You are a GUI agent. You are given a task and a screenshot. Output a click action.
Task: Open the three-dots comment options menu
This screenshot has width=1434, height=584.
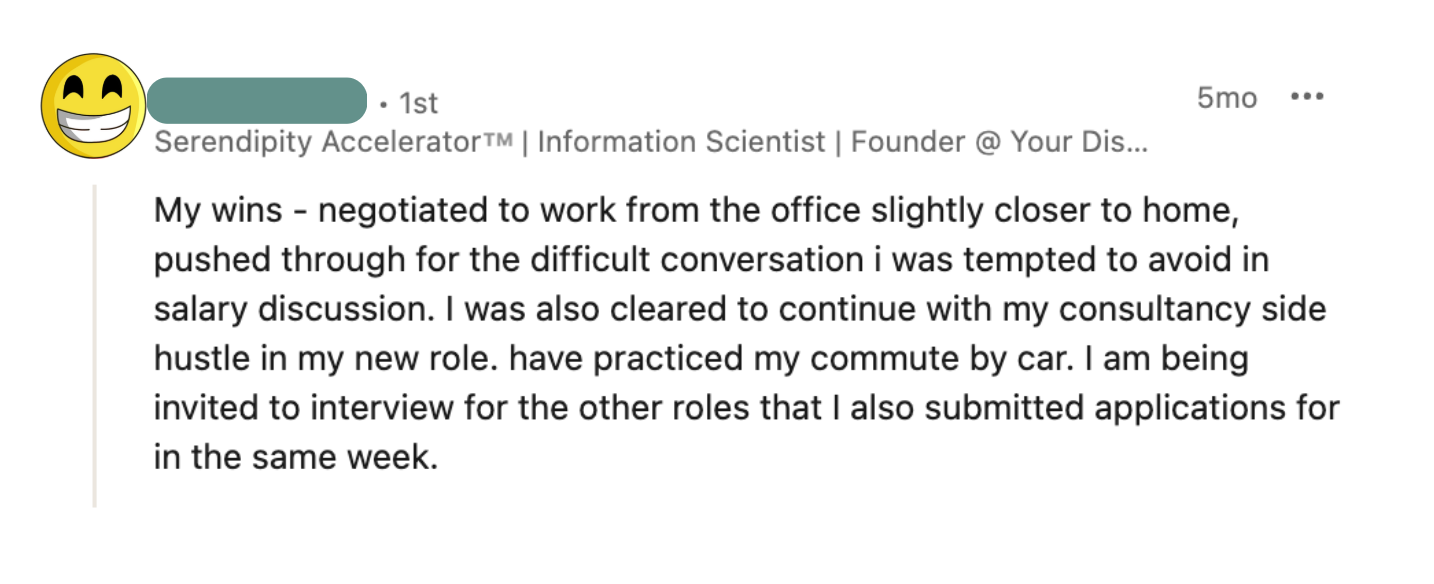[x=1306, y=98]
